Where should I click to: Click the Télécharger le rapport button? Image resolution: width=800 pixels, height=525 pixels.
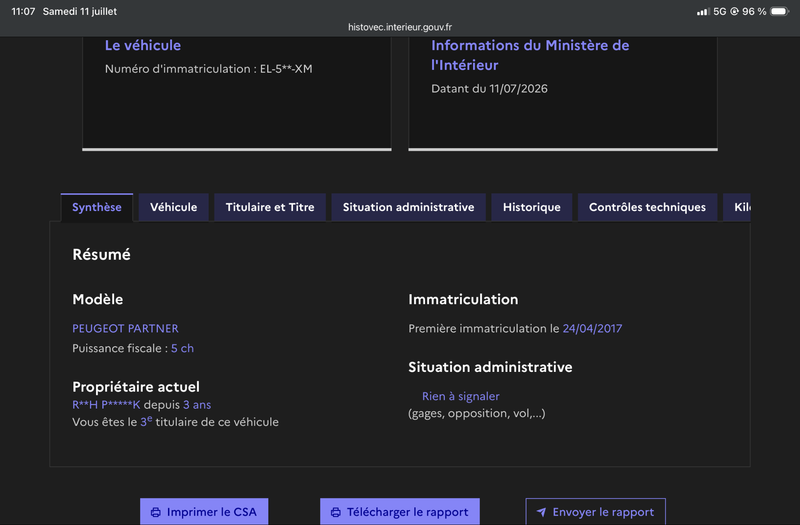pos(400,512)
